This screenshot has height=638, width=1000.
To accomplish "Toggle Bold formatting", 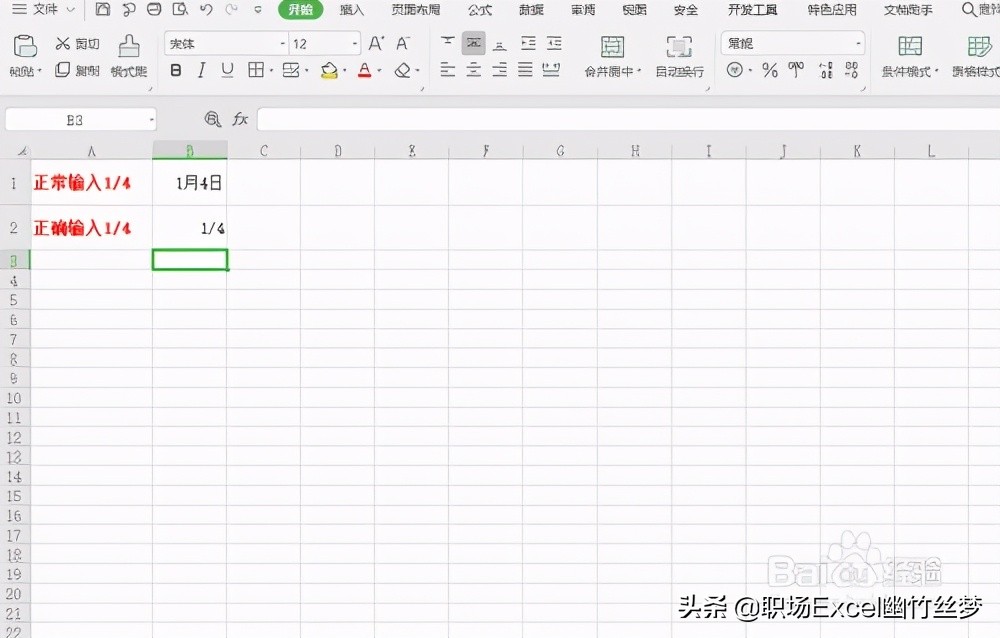I will 176,70.
